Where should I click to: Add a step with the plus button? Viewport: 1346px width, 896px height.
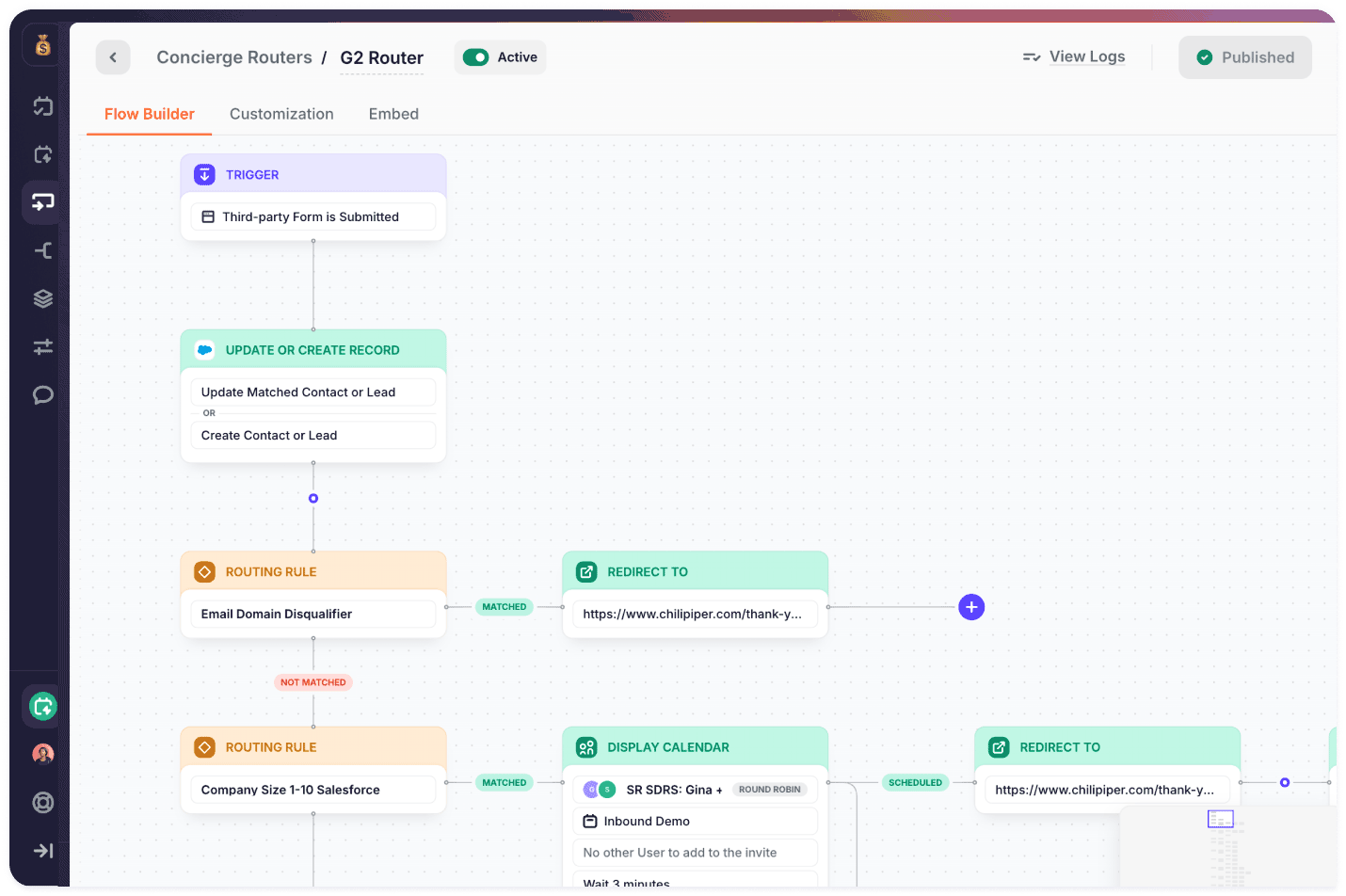(x=971, y=607)
